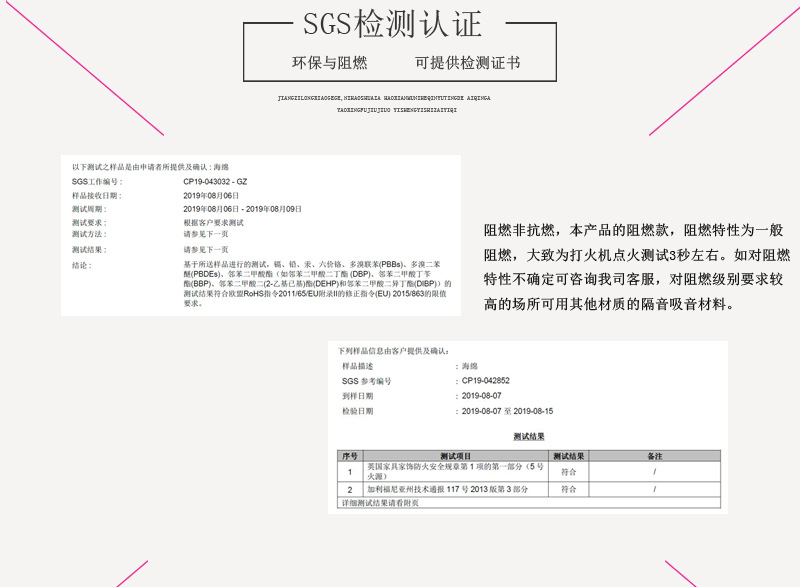Click '样品描述' label
This screenshot has height=587, width=800.
point(358,366)
